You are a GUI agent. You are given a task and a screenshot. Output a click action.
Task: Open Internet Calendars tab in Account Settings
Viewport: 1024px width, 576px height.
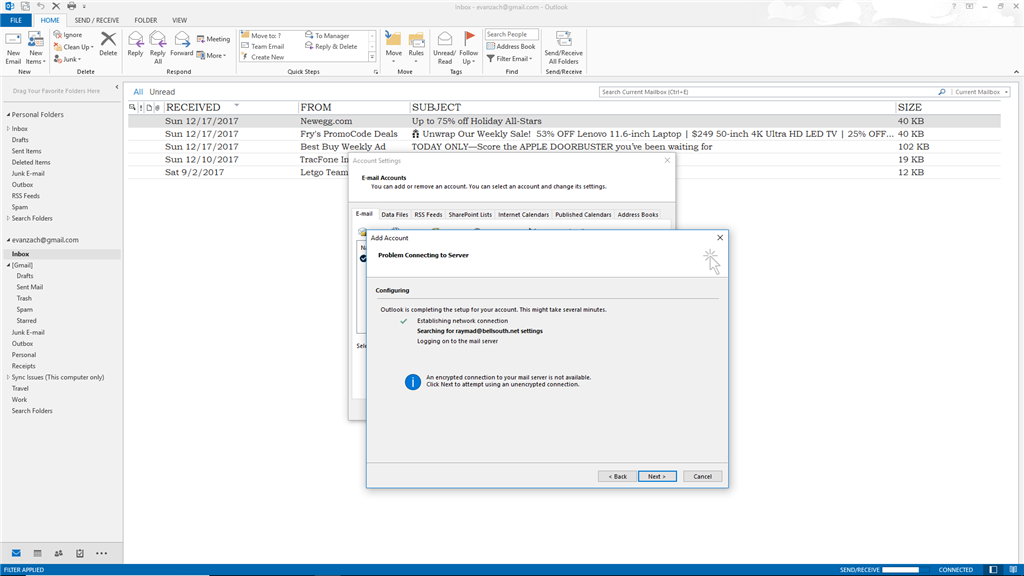point(523,214)
